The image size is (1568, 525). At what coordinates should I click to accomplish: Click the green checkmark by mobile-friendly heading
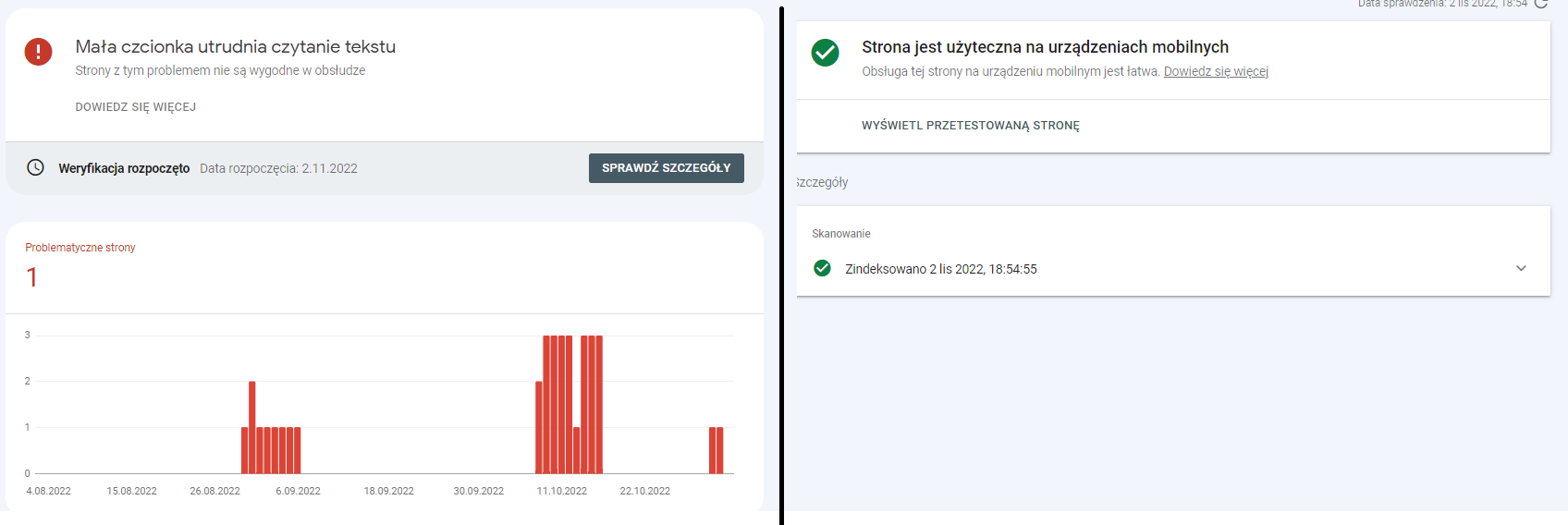pyautogui.click(x=826, y=53)
